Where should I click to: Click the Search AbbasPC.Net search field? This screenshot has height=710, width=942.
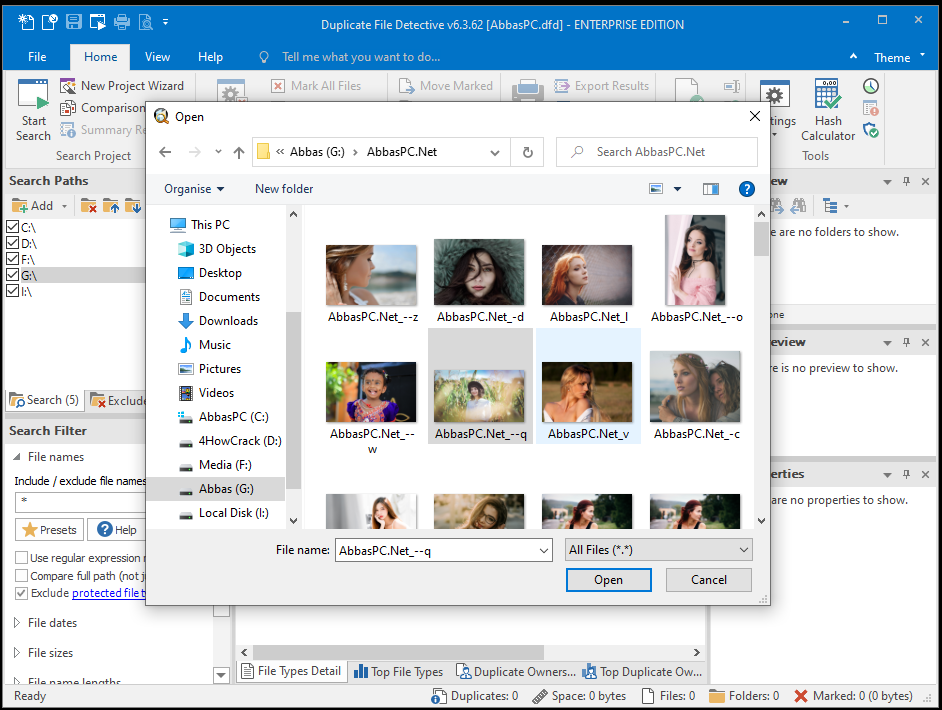tap(657, 152)
